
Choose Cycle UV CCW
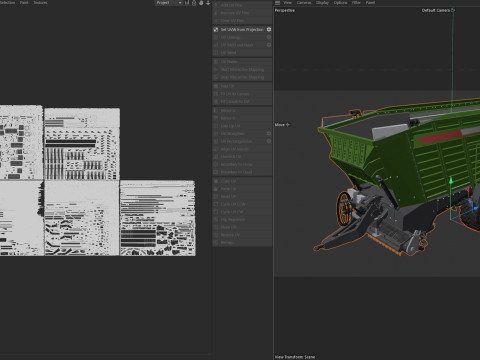point(242,204)
